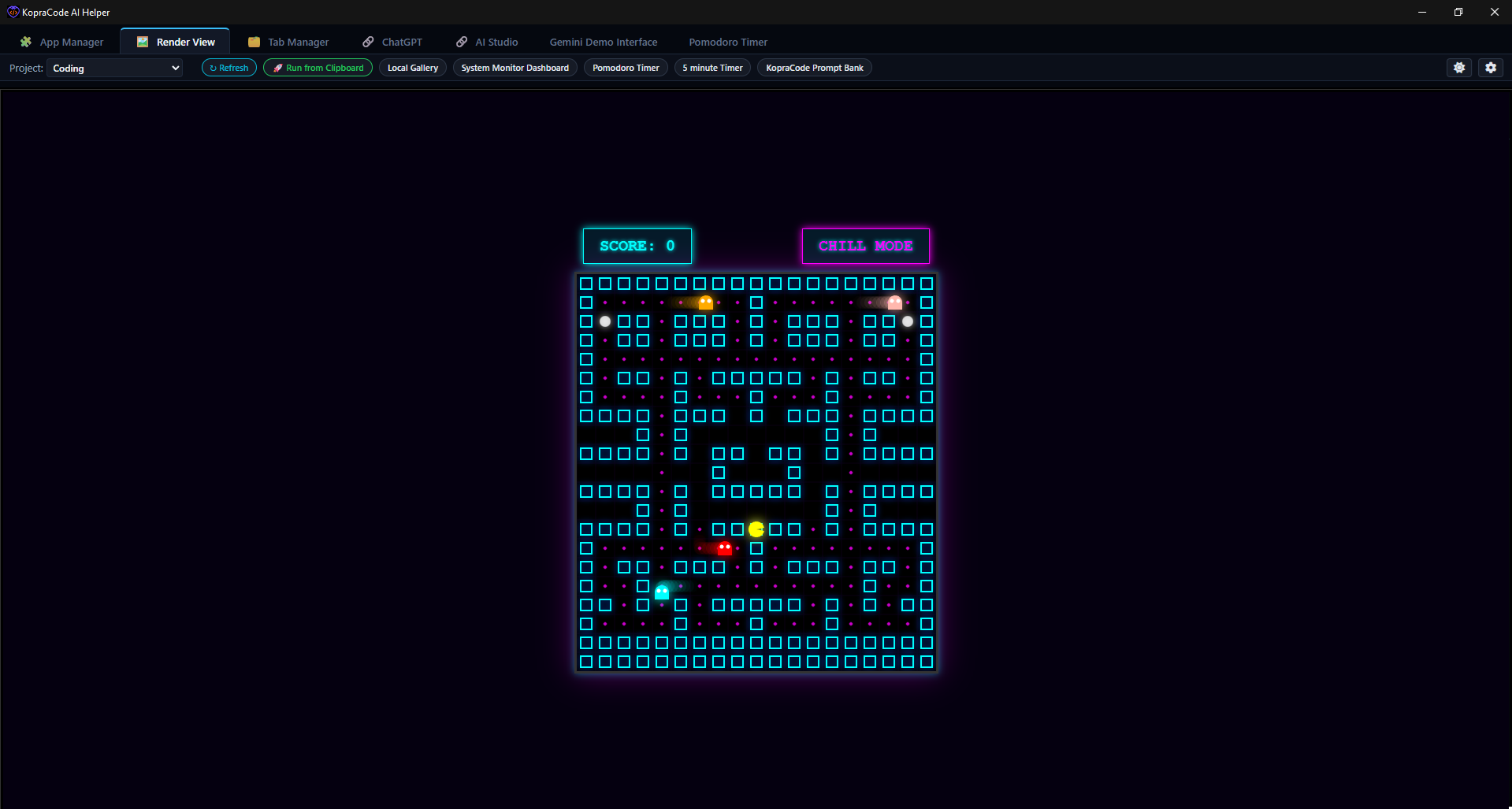
Task: Open the Gemini Demo Interface tab
Action: pos(603,42)
